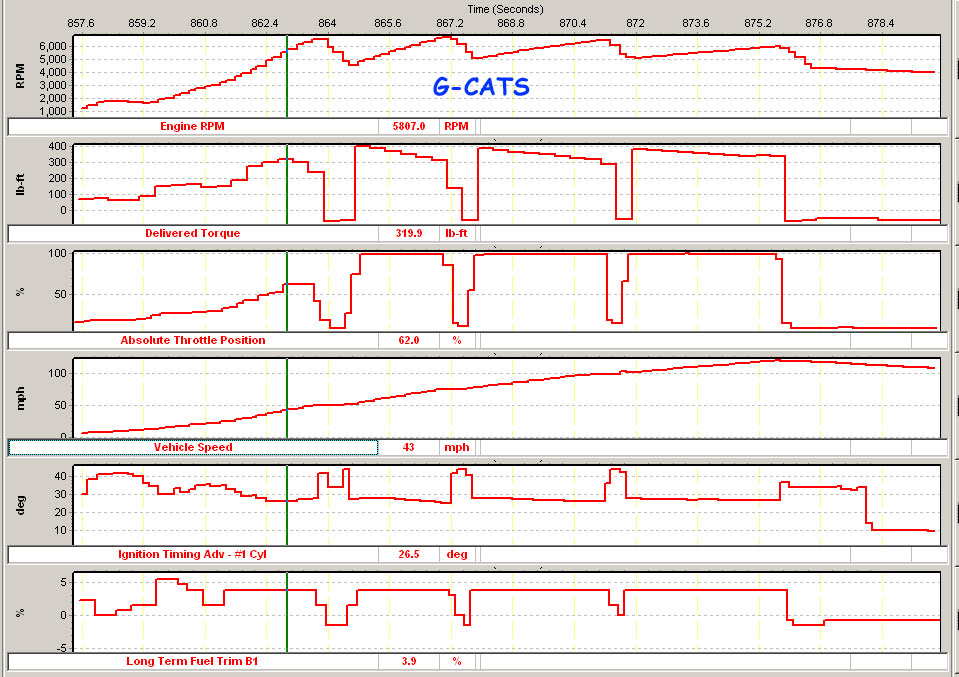Click the fuel trim value 3.9
Image resolution: width=959 pixels, height=677 pixels.
[409, 661]
